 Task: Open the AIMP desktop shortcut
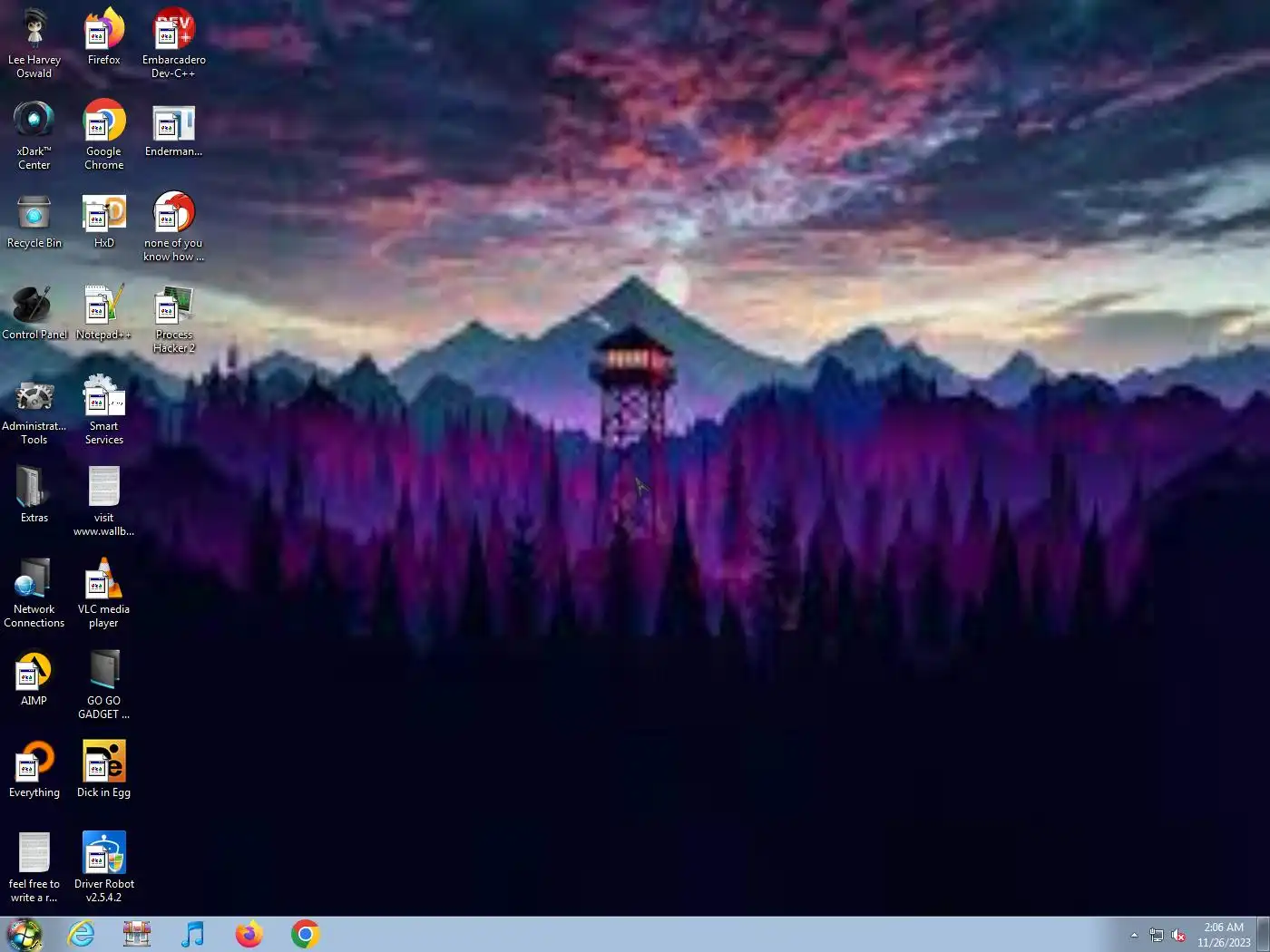click(34, 677)
